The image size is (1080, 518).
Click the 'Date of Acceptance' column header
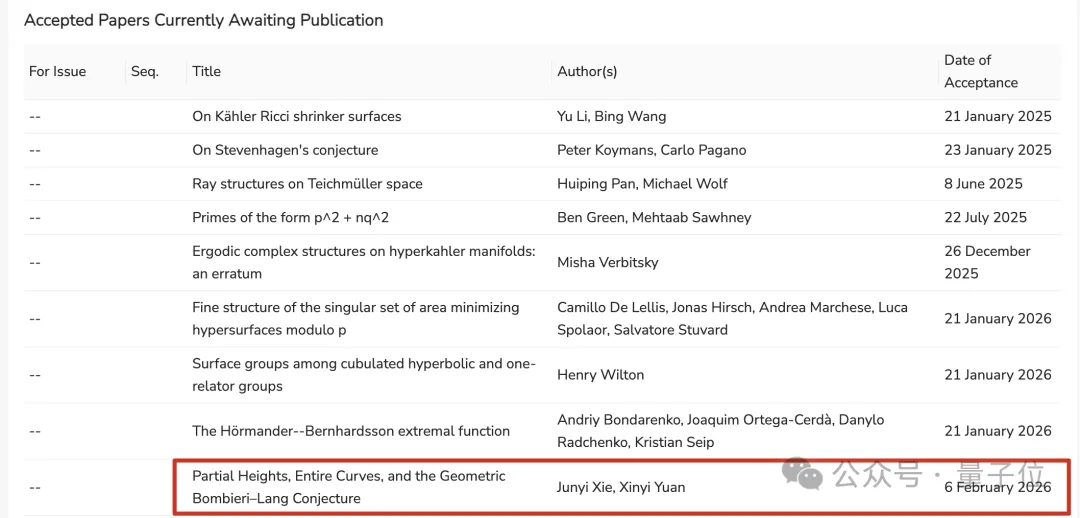click(980, 71)
